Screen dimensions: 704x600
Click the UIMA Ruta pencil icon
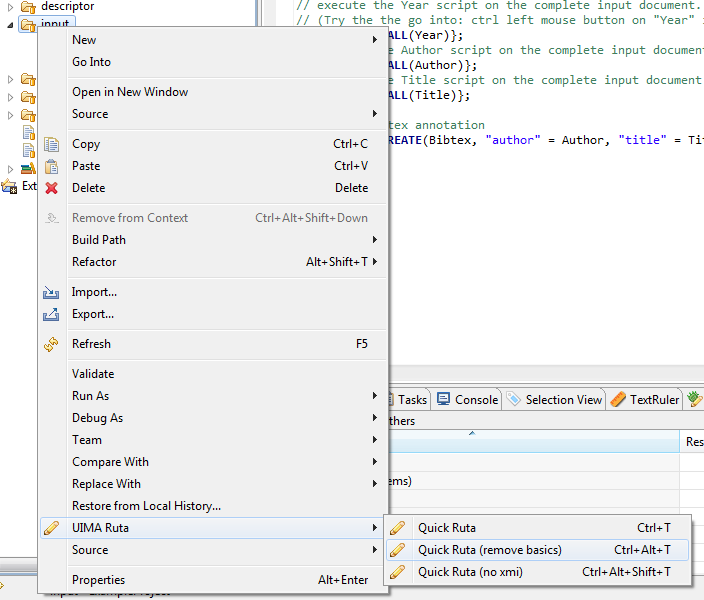51,528
